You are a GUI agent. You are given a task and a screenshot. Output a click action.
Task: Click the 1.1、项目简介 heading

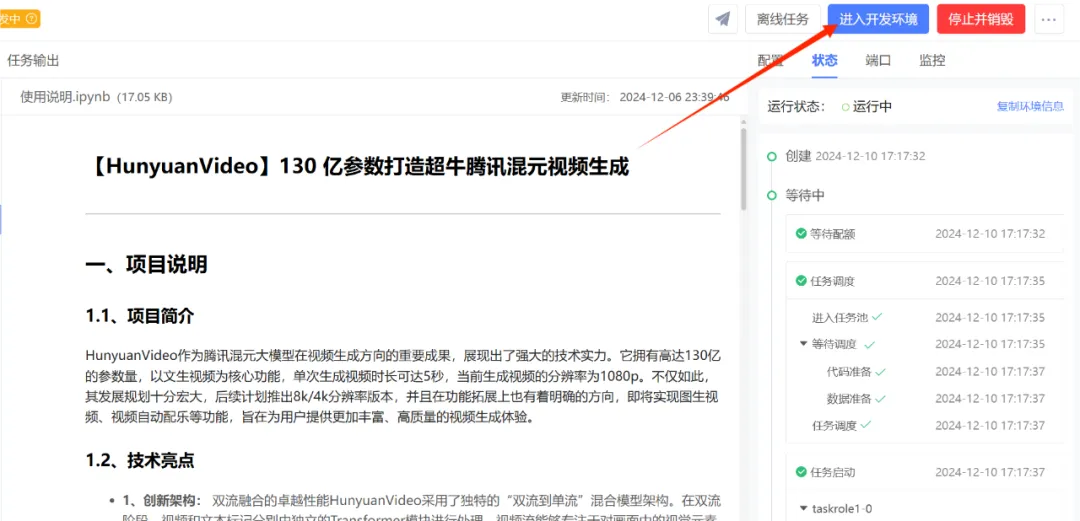tap(140, 316)
